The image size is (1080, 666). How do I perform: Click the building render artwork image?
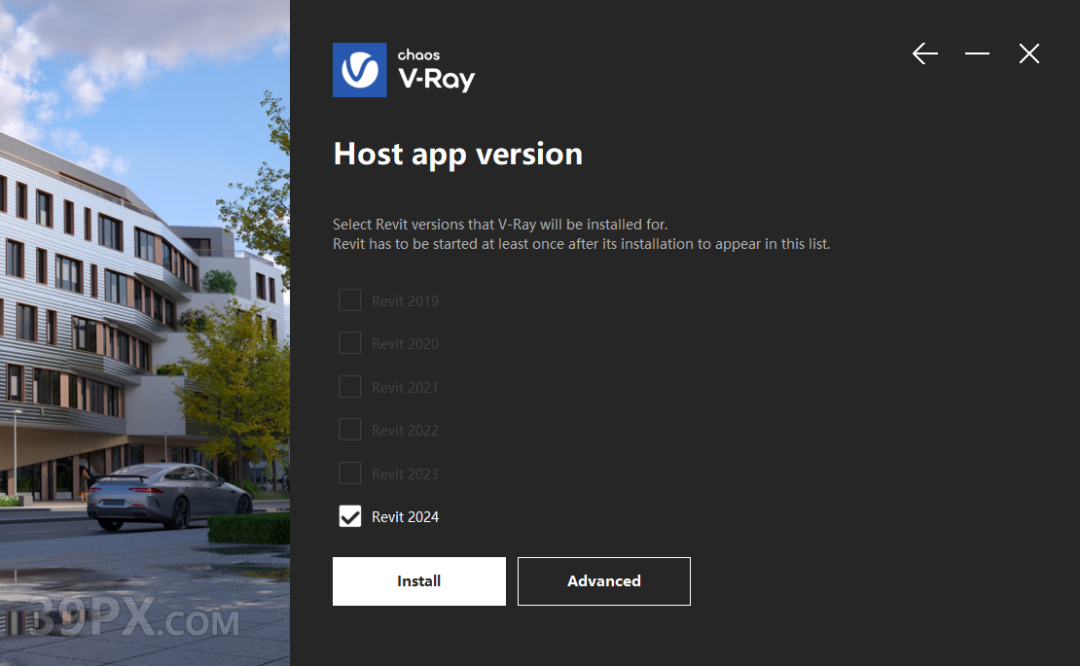tap(145, 333)
